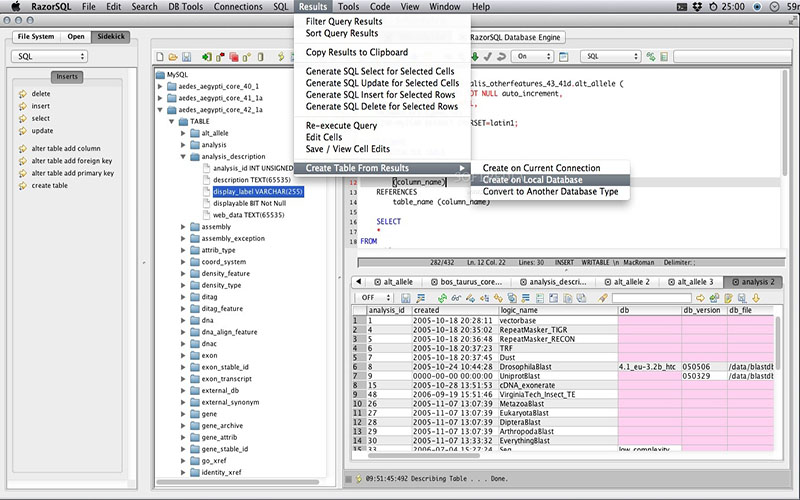Open the On auto-commit dropdown

point(533,57)
